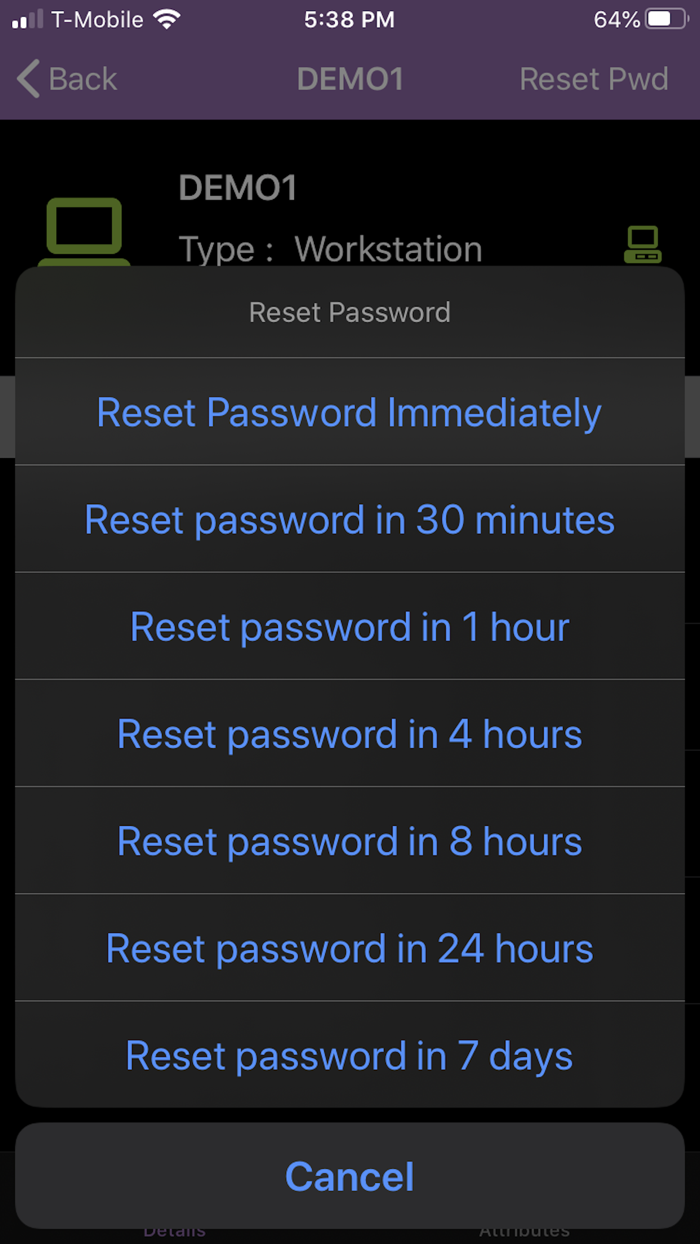Tap Reset Pwd in the navigation bar
Viewport: 700px width, 1244px height.
click(x=594, y=78)
